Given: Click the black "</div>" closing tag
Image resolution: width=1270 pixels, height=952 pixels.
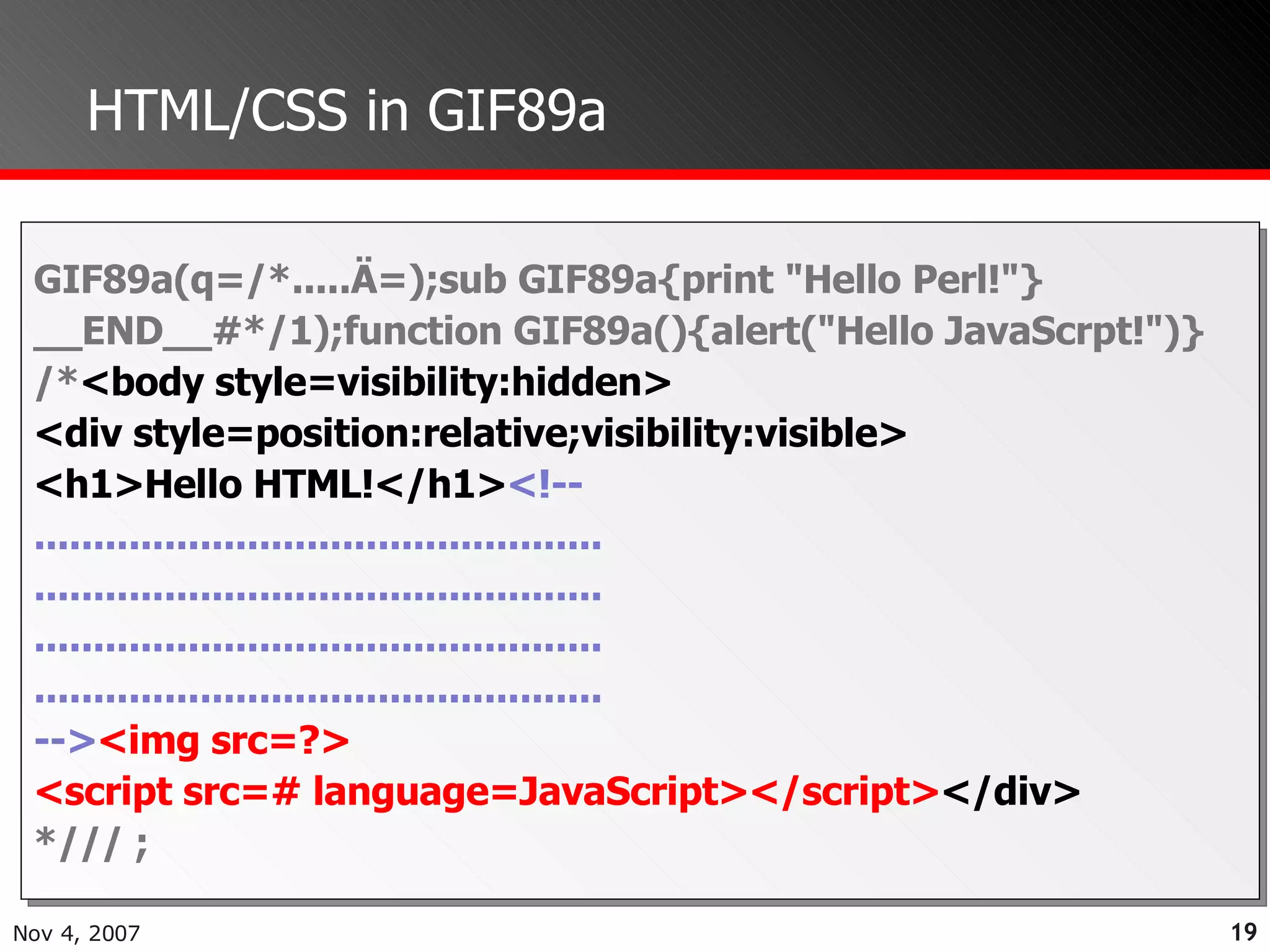Looking at the screenshot, I should (1011, 791).
